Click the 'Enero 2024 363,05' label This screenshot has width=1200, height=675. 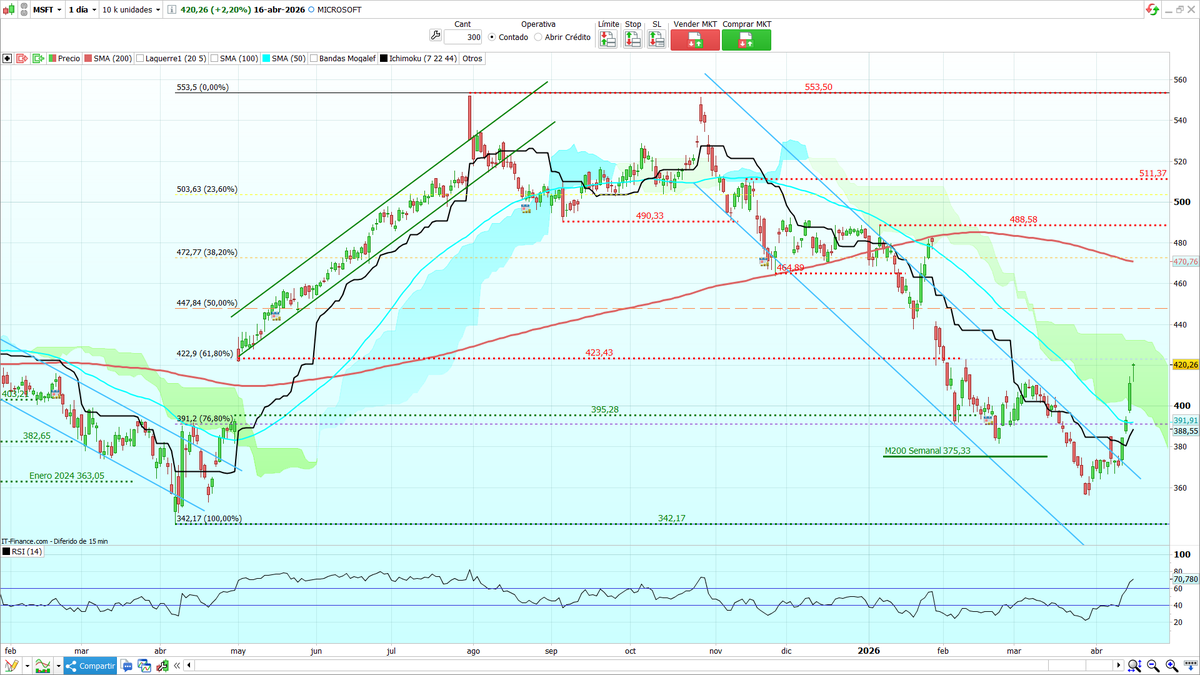coord(67,476)
